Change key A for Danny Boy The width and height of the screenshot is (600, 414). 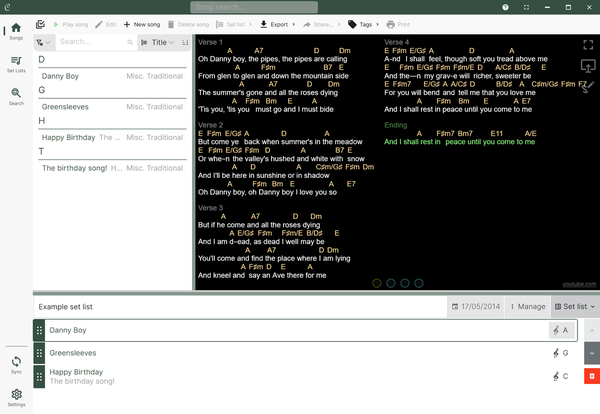[x=561, y=330]
